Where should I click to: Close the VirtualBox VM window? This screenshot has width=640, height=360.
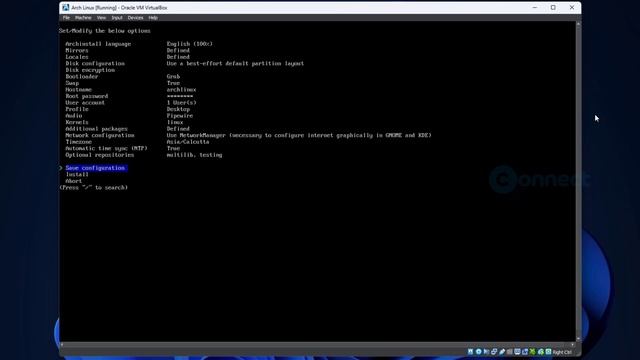pyautogui.click(x=571, y=7)
